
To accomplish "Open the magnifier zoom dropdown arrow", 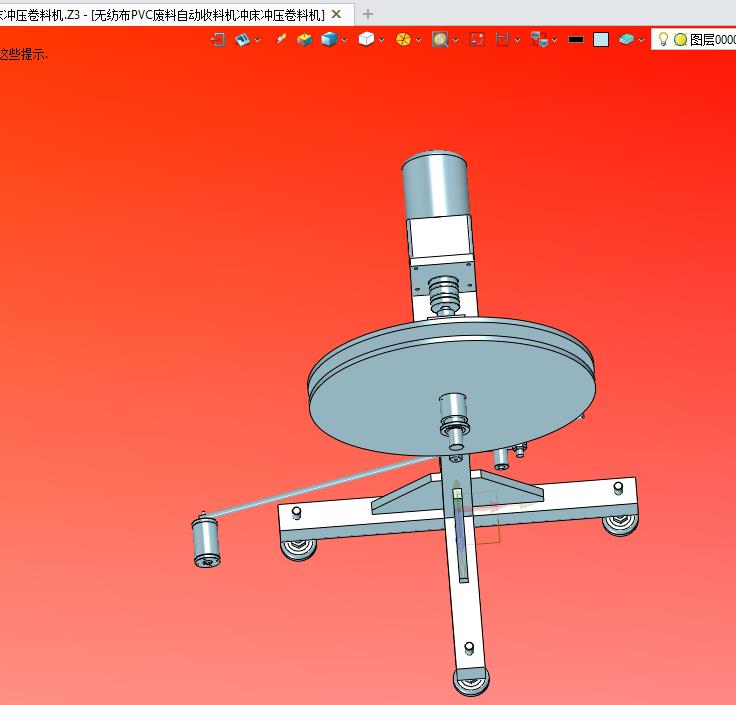I will 455,40.
